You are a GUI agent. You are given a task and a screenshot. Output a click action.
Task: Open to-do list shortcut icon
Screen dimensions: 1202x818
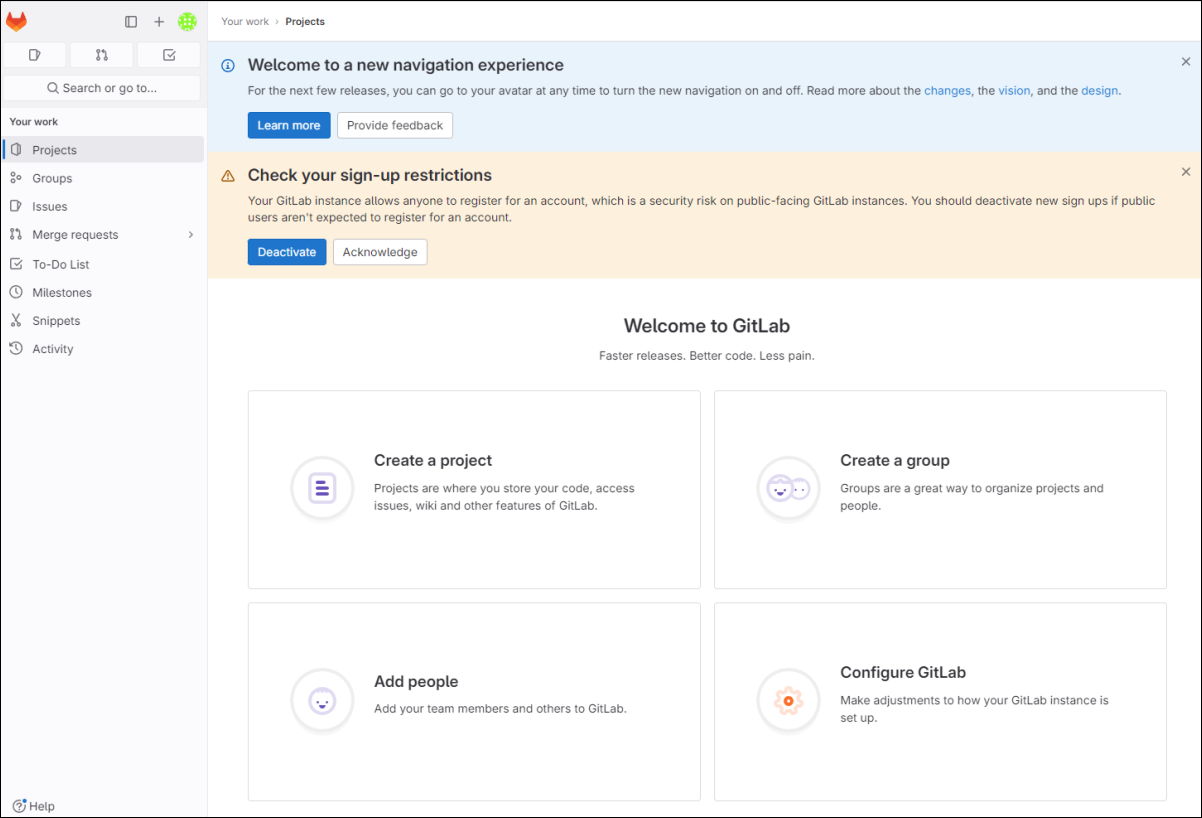click(169, 55)
